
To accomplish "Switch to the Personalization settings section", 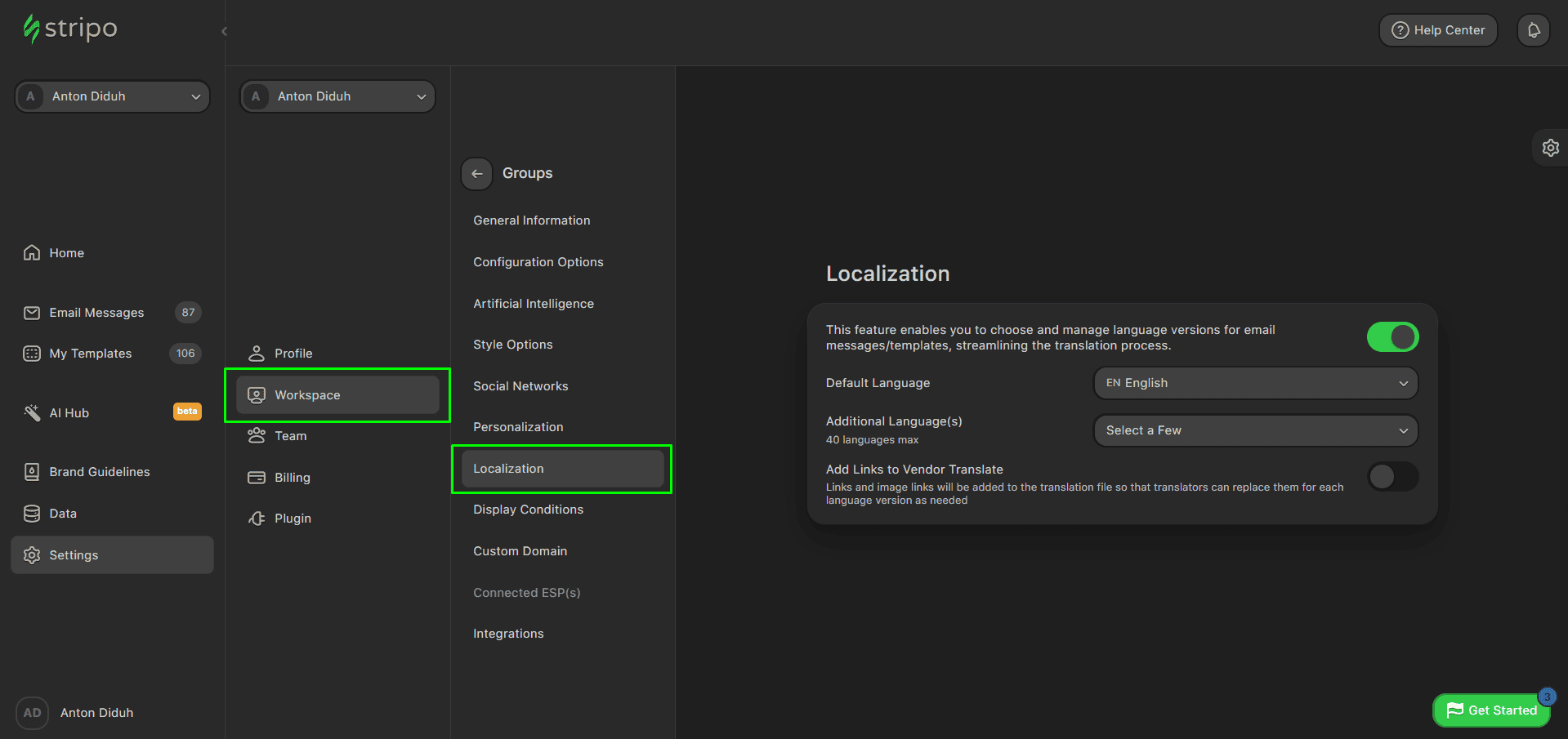I will point(518,426).
